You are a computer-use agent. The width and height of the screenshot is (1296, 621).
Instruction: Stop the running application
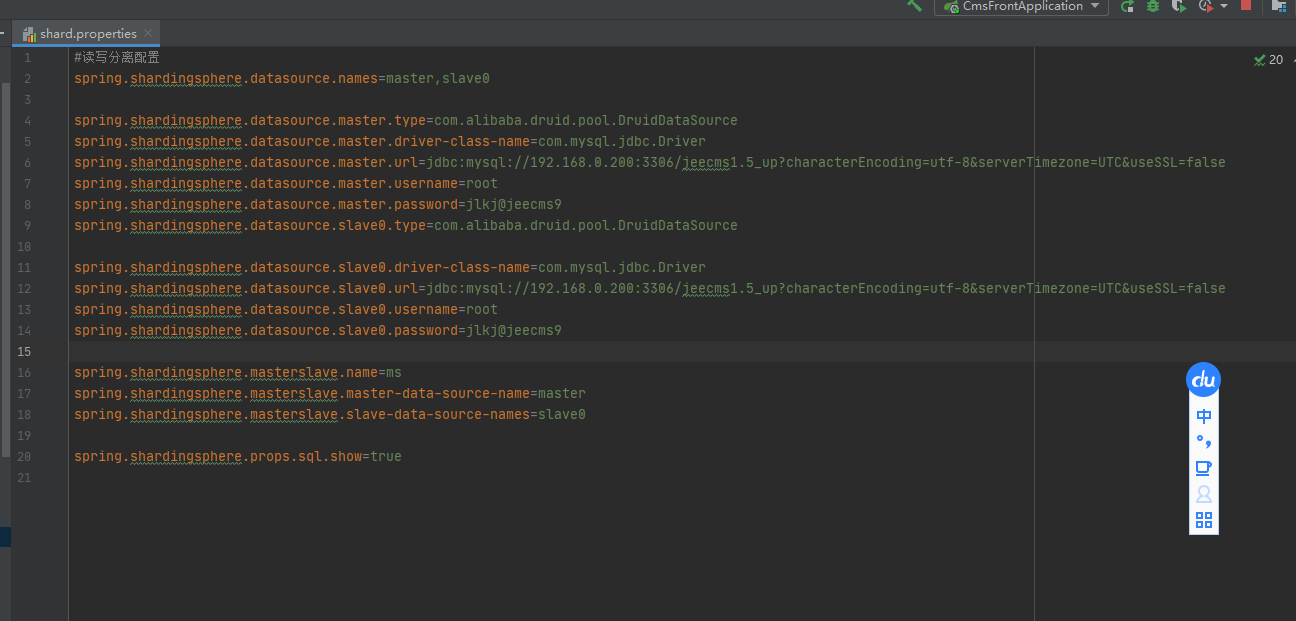coord(1246,5)
